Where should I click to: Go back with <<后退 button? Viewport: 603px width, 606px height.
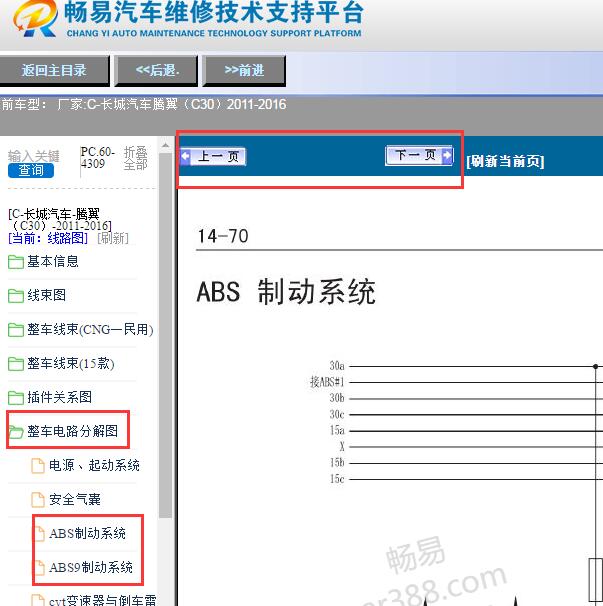point(157,70)
